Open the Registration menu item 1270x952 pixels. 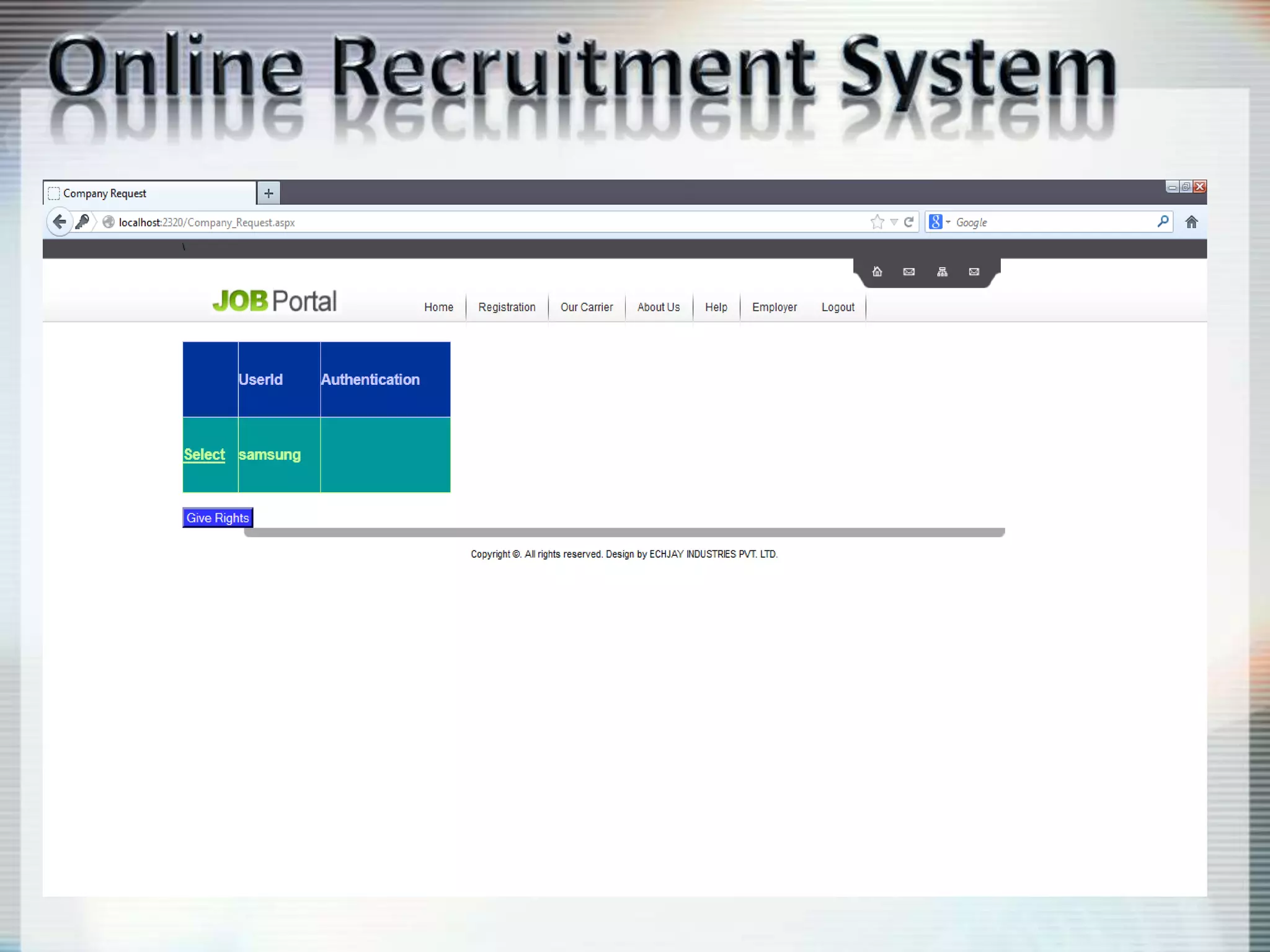pyautogui.click(x=507, y=307)
